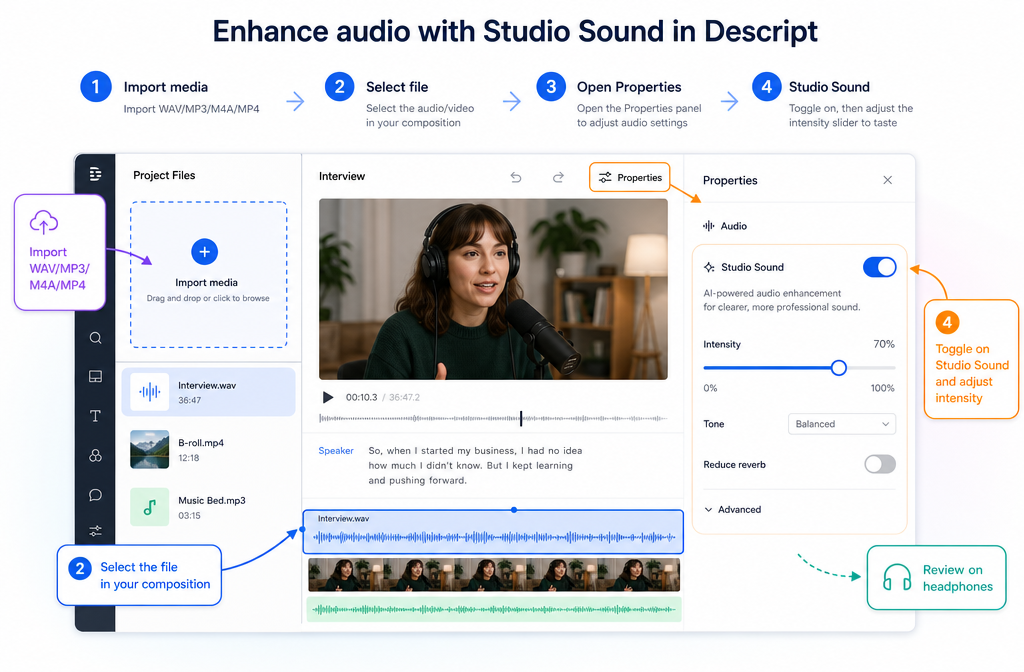The width and height of the screenshot is (1024, 672).
Task: Select the video thumbnail strip track in timeline
Action: (494, 575)
